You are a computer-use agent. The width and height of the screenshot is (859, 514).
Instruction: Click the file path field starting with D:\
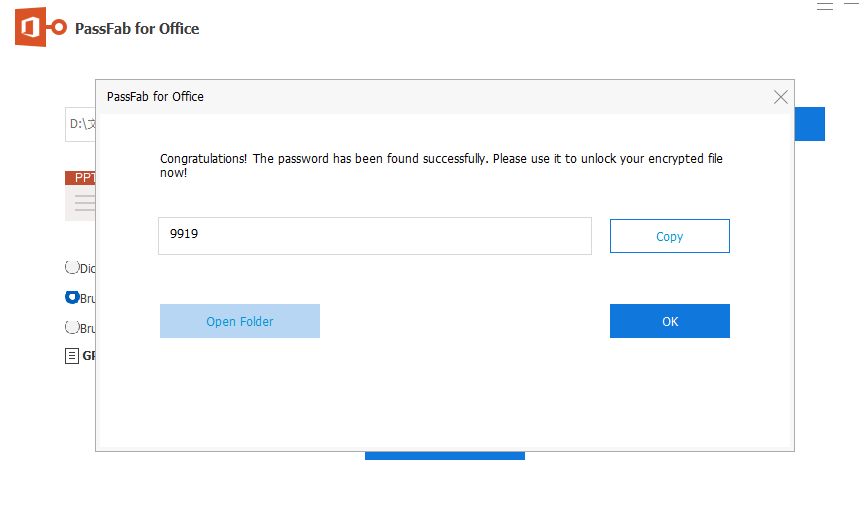pyautogui.click(x=81, y=124)
